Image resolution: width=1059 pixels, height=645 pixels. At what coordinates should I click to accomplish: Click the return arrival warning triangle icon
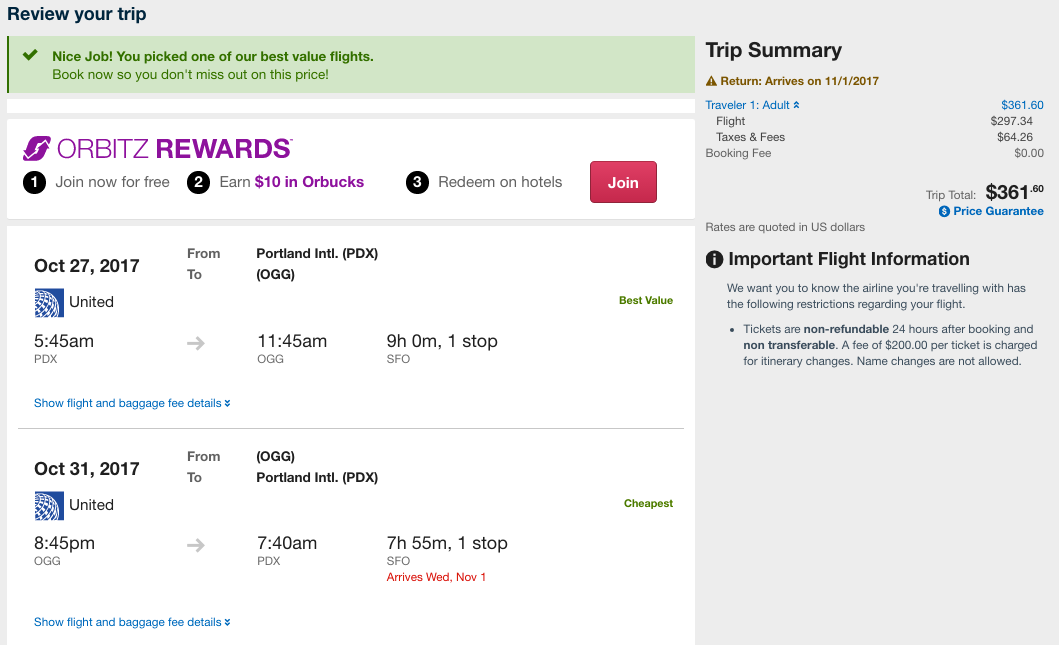tap(712, 81)
